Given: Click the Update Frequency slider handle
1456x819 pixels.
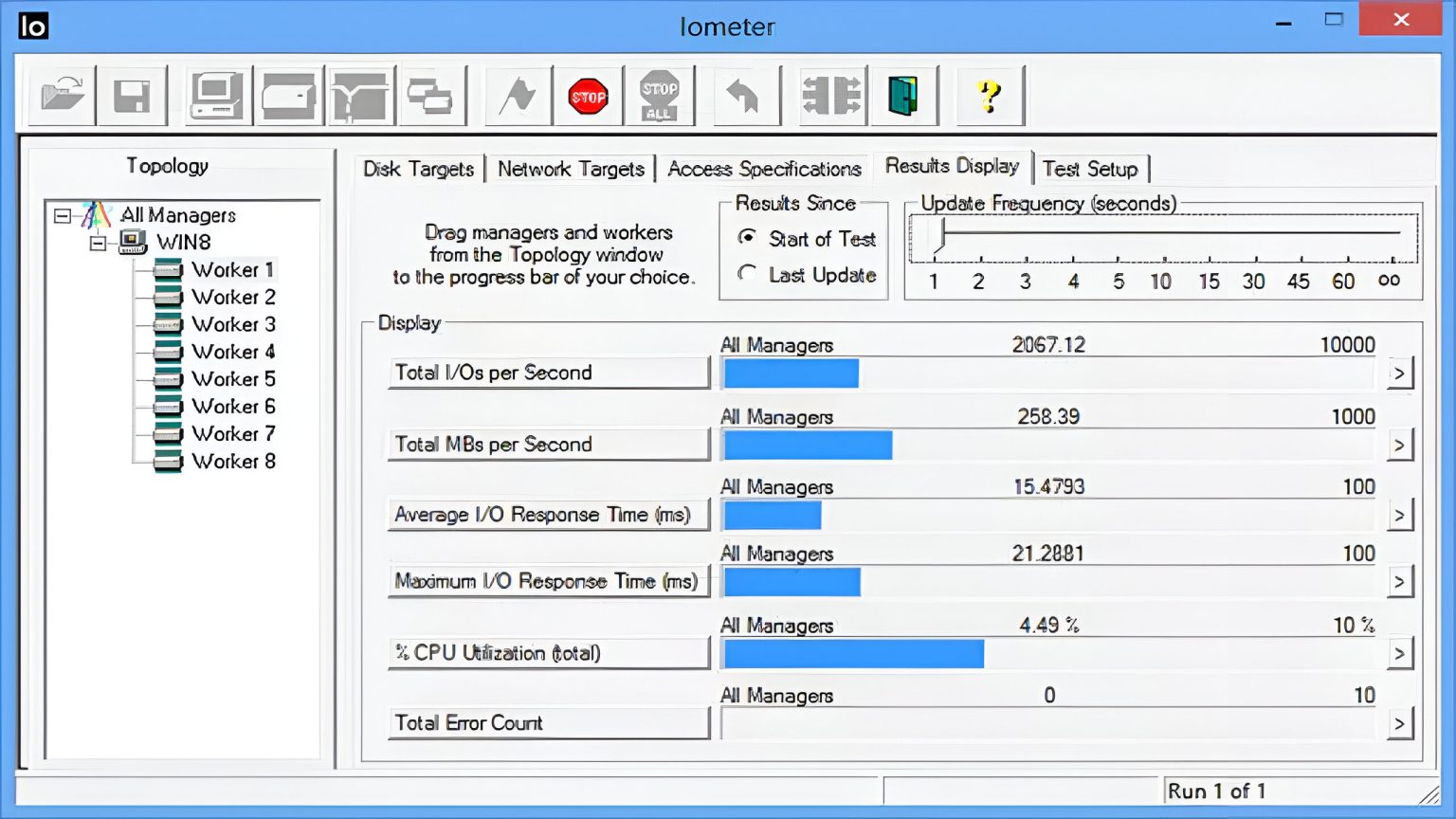Looking at the screenshot, I should pyautogui.click(x=941, y=234).
